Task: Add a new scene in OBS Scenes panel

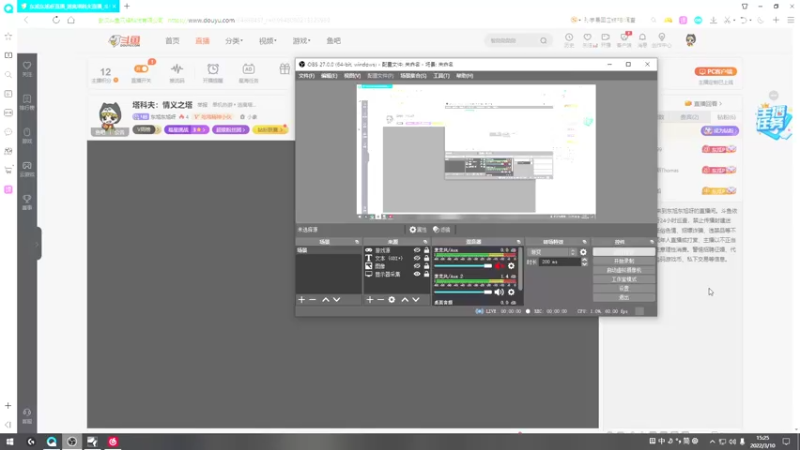Action: point(302,299)
